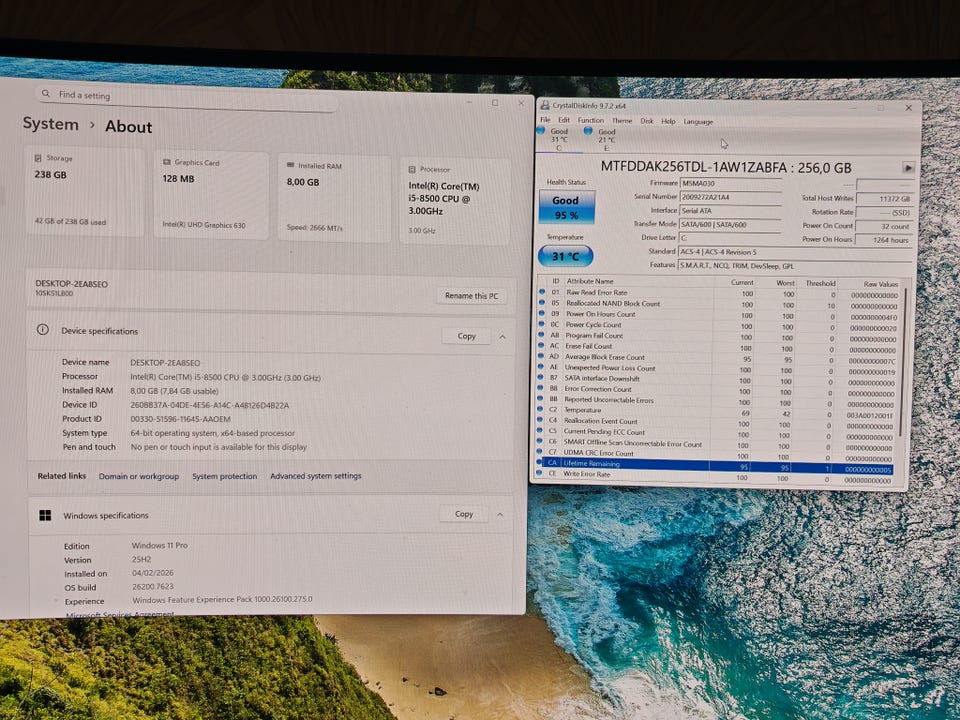This screenshot has width=960, height=720.
Task: Click the SMART attribute list scrollbar
Action: 903,361
